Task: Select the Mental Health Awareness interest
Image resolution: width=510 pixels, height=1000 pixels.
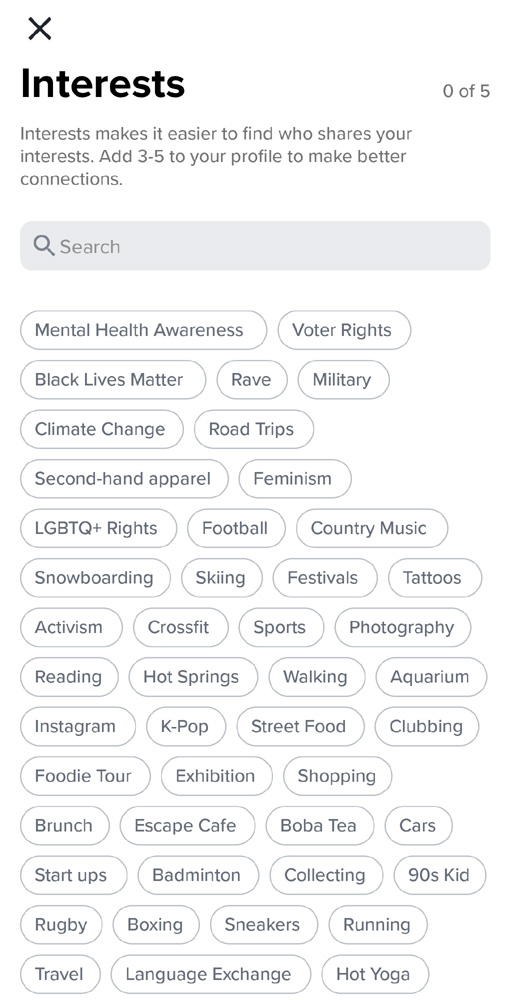Action: pyautogui.click(x=143, y=330)
